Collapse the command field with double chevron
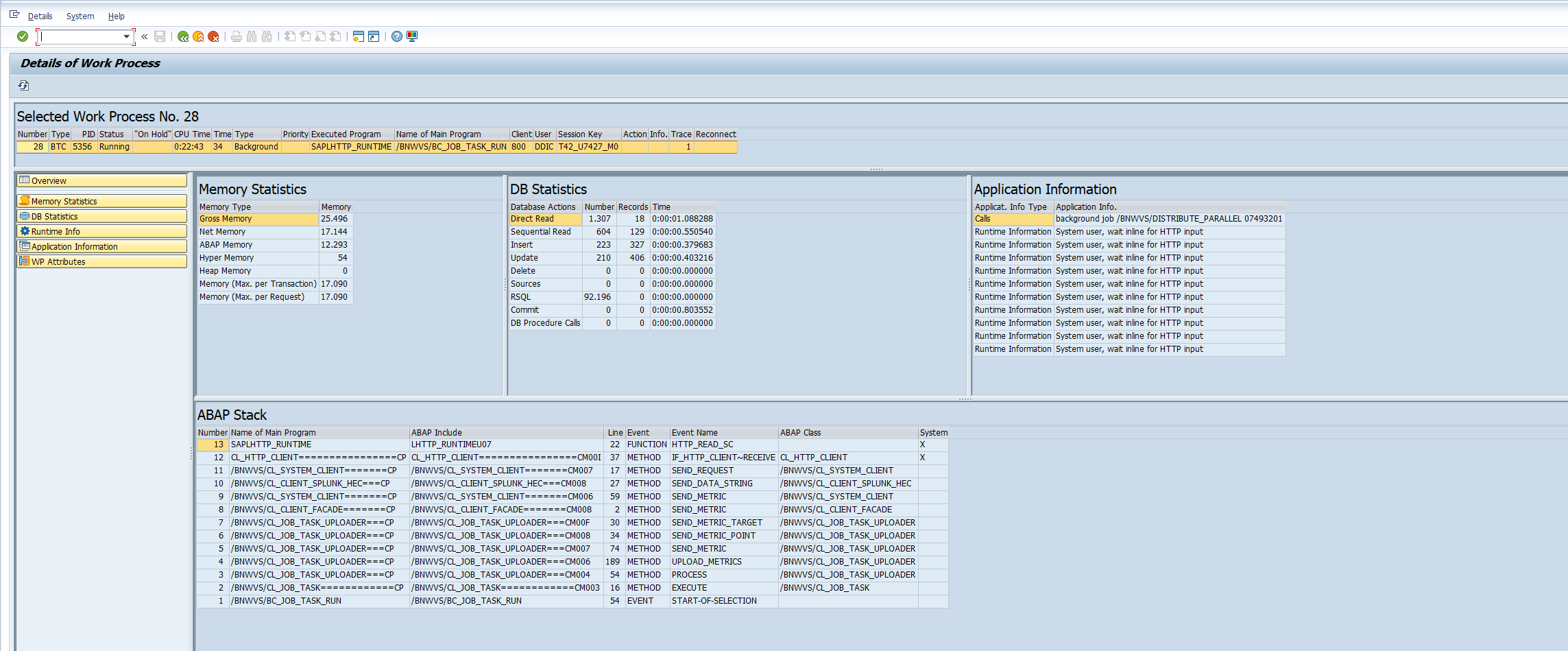Screen dimensions: 1568x651 pyautogui.click(x=145, y=36)
